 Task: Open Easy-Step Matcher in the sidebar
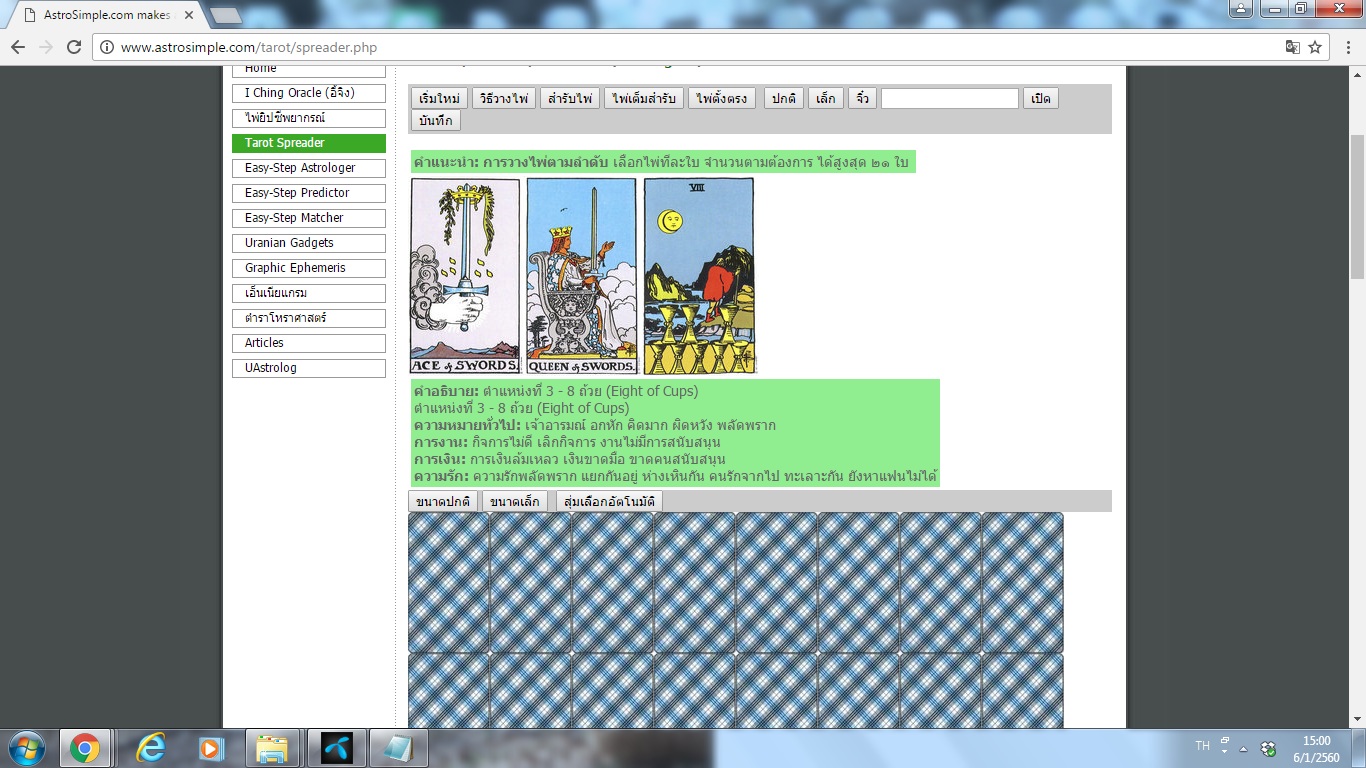pos(309,218)
